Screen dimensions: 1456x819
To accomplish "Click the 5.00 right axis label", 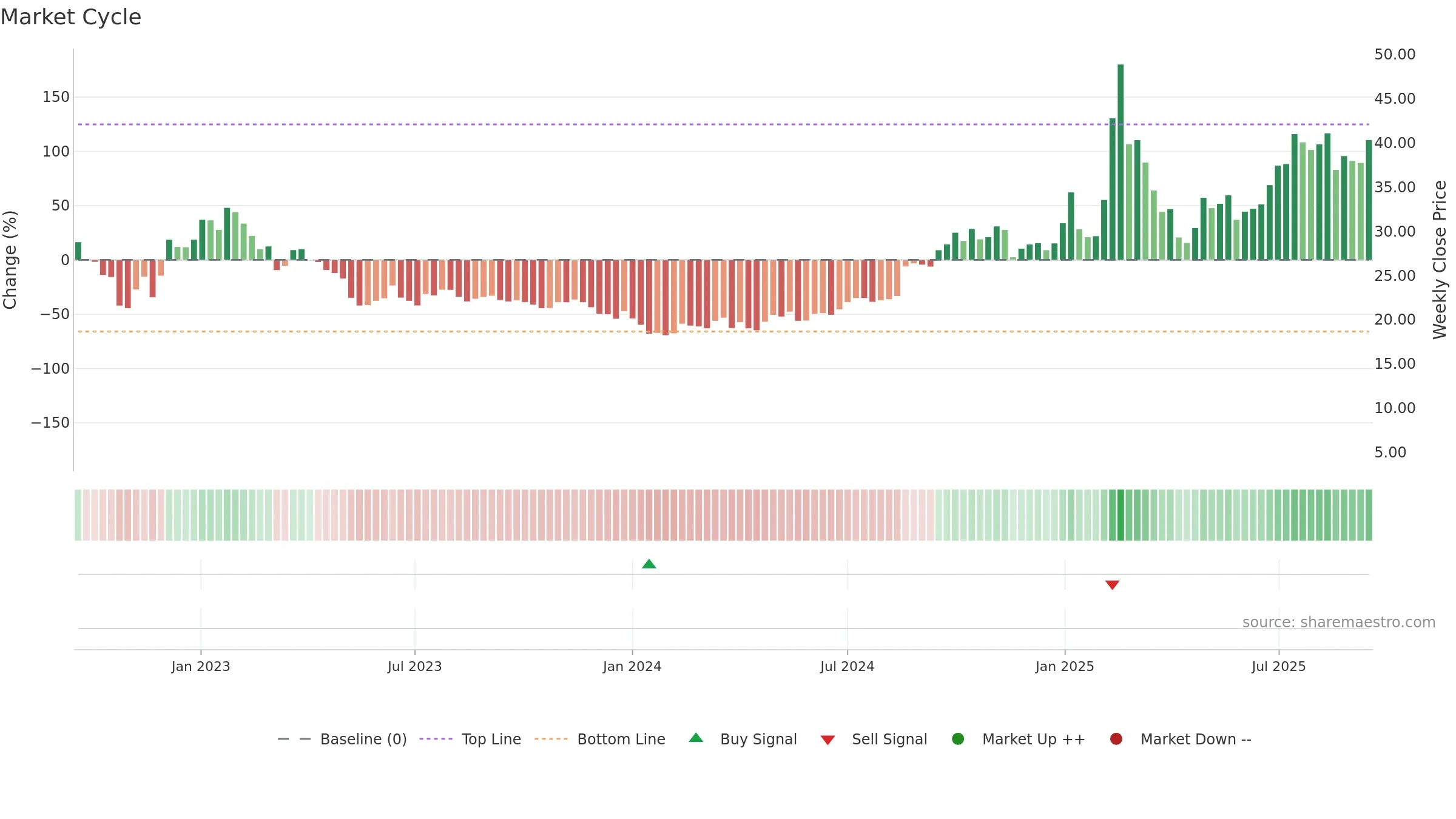I will point(1390,453).
